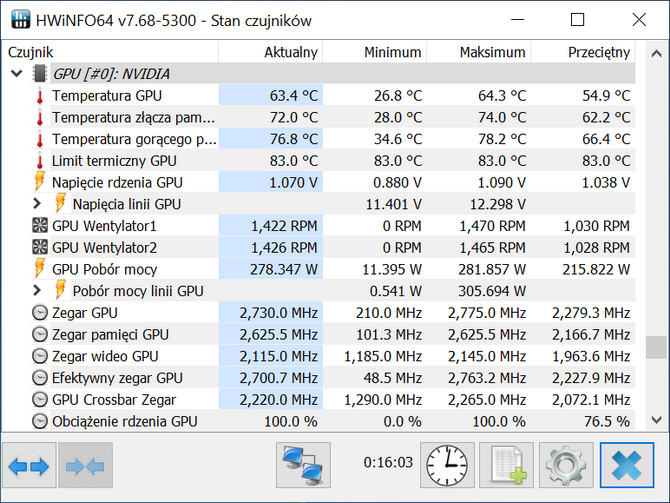The height and width of the screenshot is (503, 670).
Task: Select the Zegar pamięci GPU row label
Action: [110, 334]
